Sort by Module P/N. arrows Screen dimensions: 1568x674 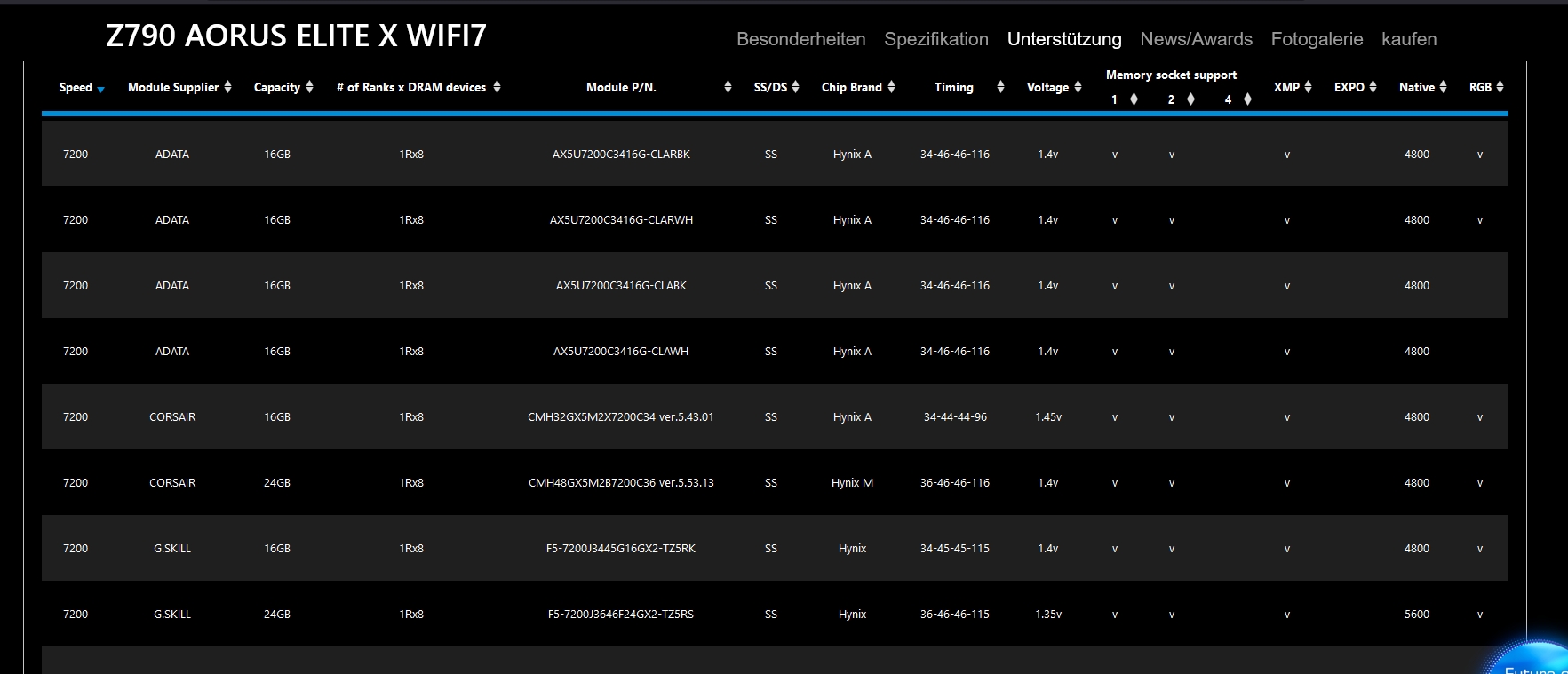(x=728, y=87)
